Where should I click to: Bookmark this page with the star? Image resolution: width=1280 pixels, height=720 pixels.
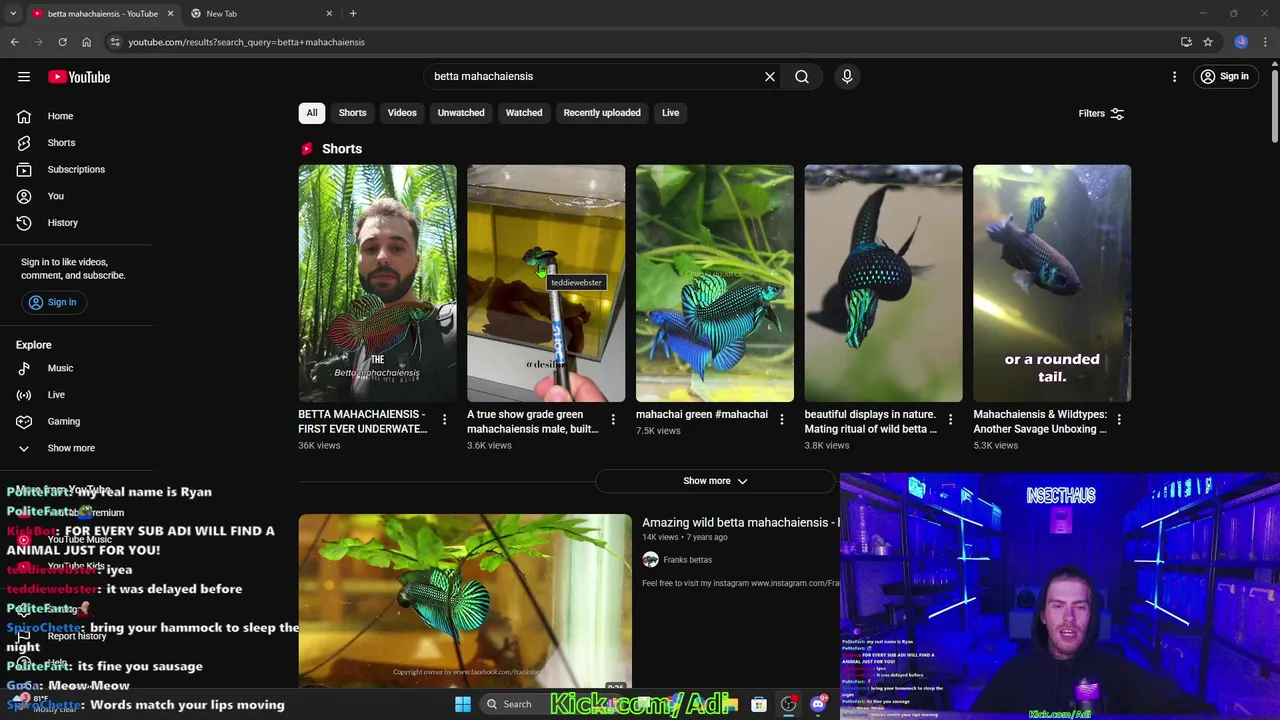click(x=1208, y=42)
